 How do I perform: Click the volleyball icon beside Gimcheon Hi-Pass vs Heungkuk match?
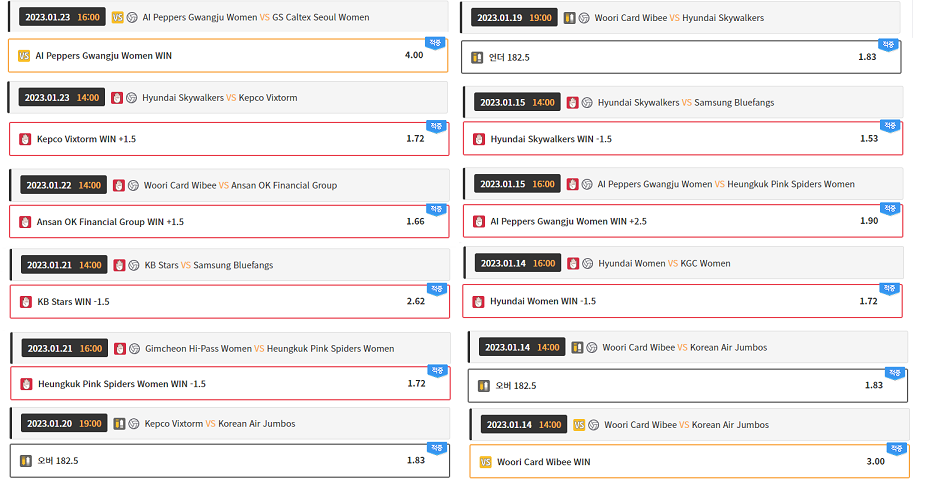(x=134, y=348)
